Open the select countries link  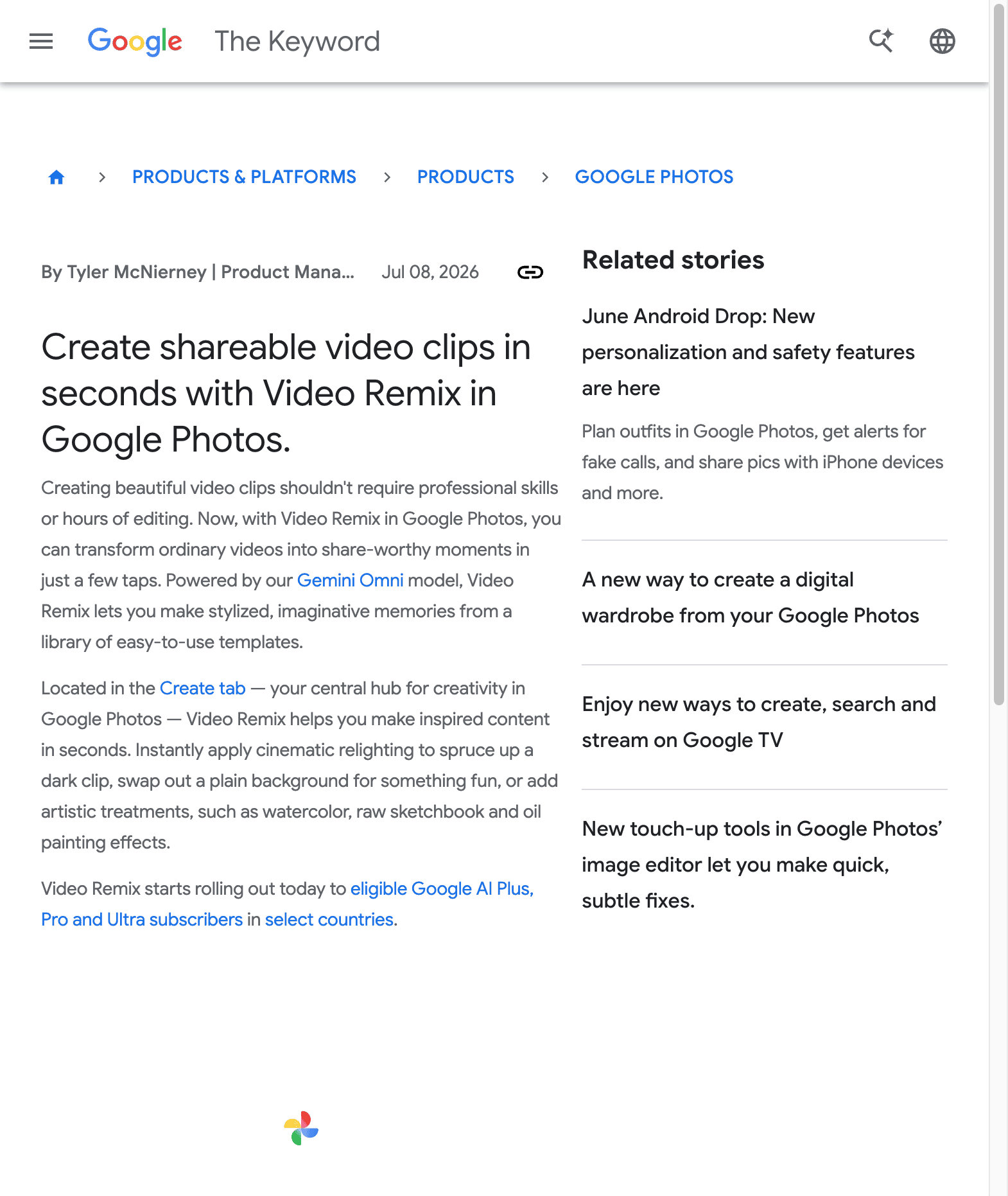click(329, 920)
